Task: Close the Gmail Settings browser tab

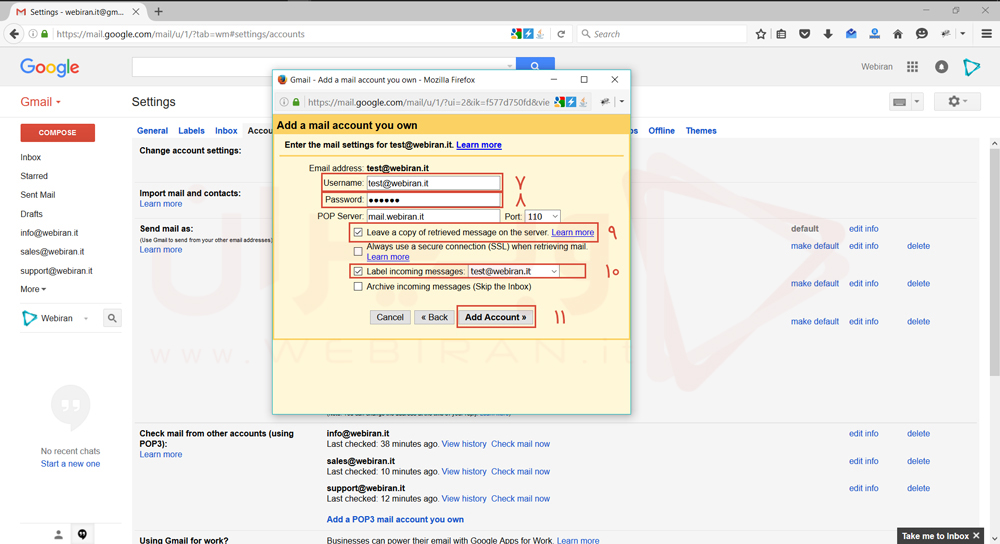Action: 136,11
